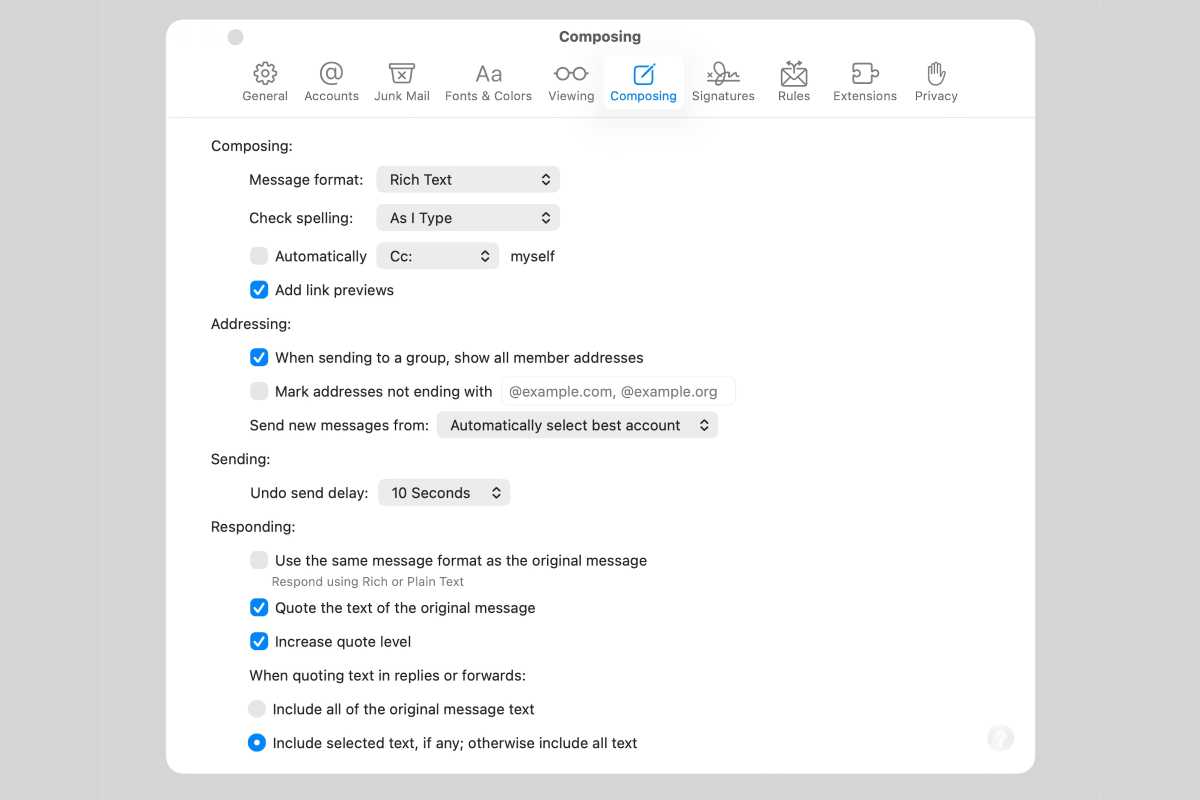This screenshot has height=800, width=1200.
Task: Open the General settings gear icon
Action: click(264, 80)
